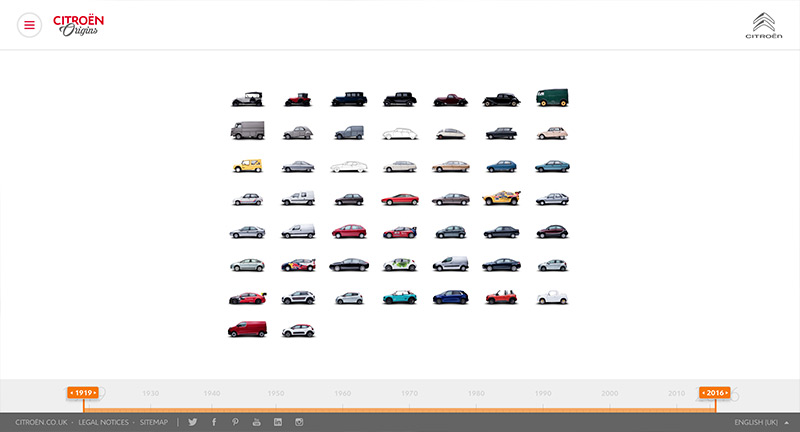Select the teal turquoise open car thumbnail
The width and height of the screenshot is (800, 432).
[x=400, y=297]
